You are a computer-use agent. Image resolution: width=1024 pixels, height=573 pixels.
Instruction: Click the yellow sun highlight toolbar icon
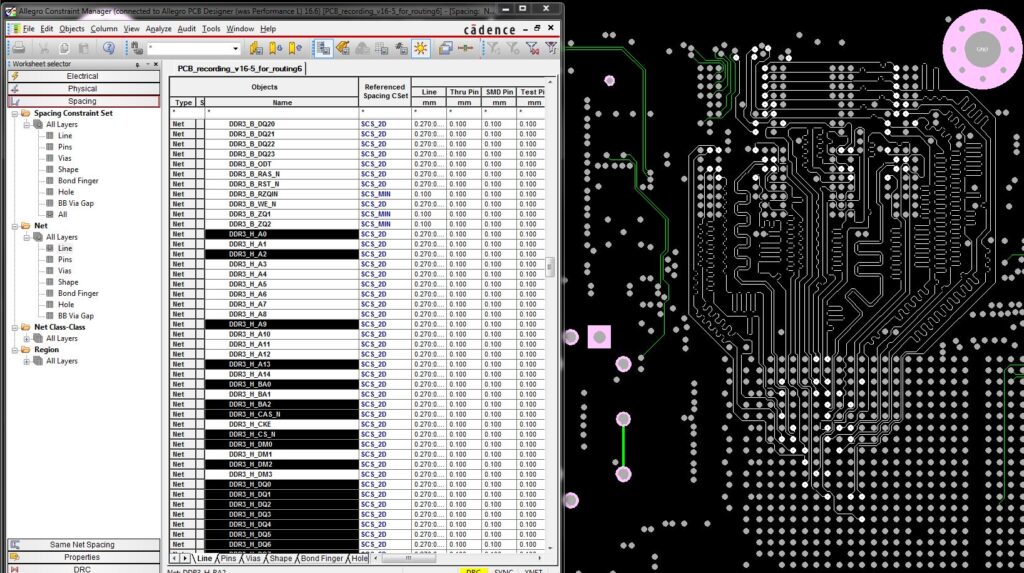421,48
